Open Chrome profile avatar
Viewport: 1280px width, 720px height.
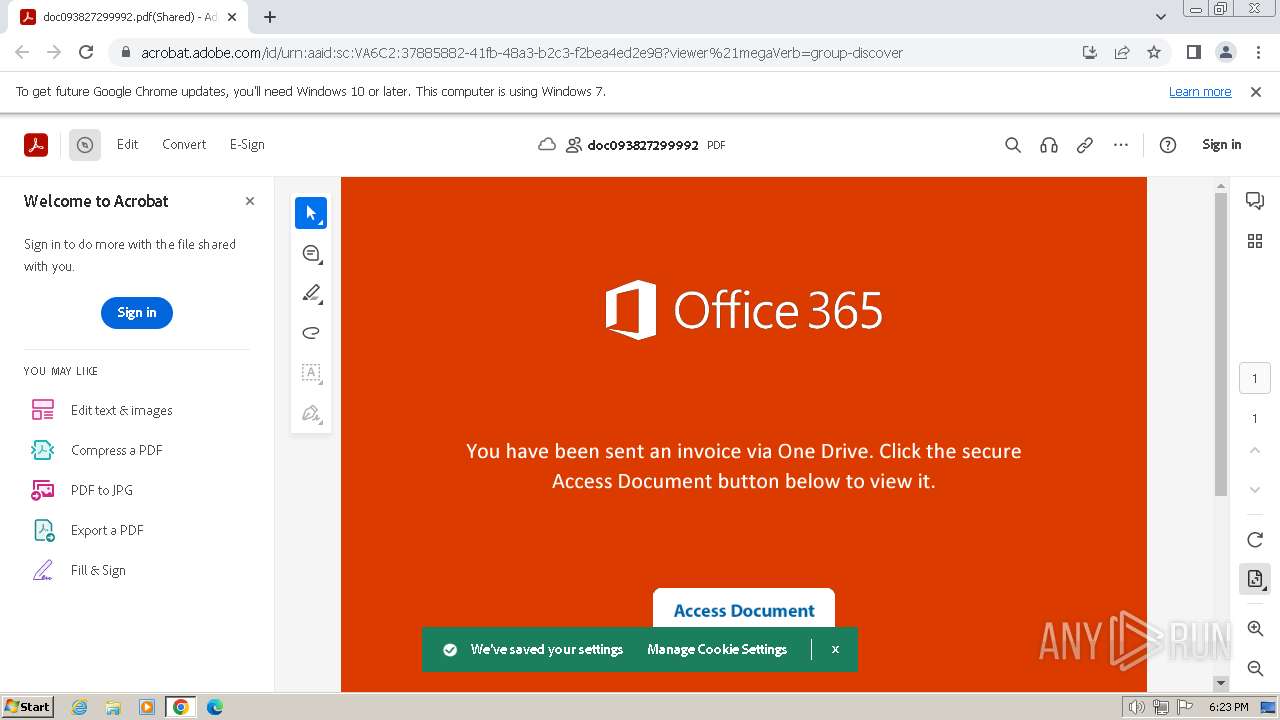(x=1225, y=52)
